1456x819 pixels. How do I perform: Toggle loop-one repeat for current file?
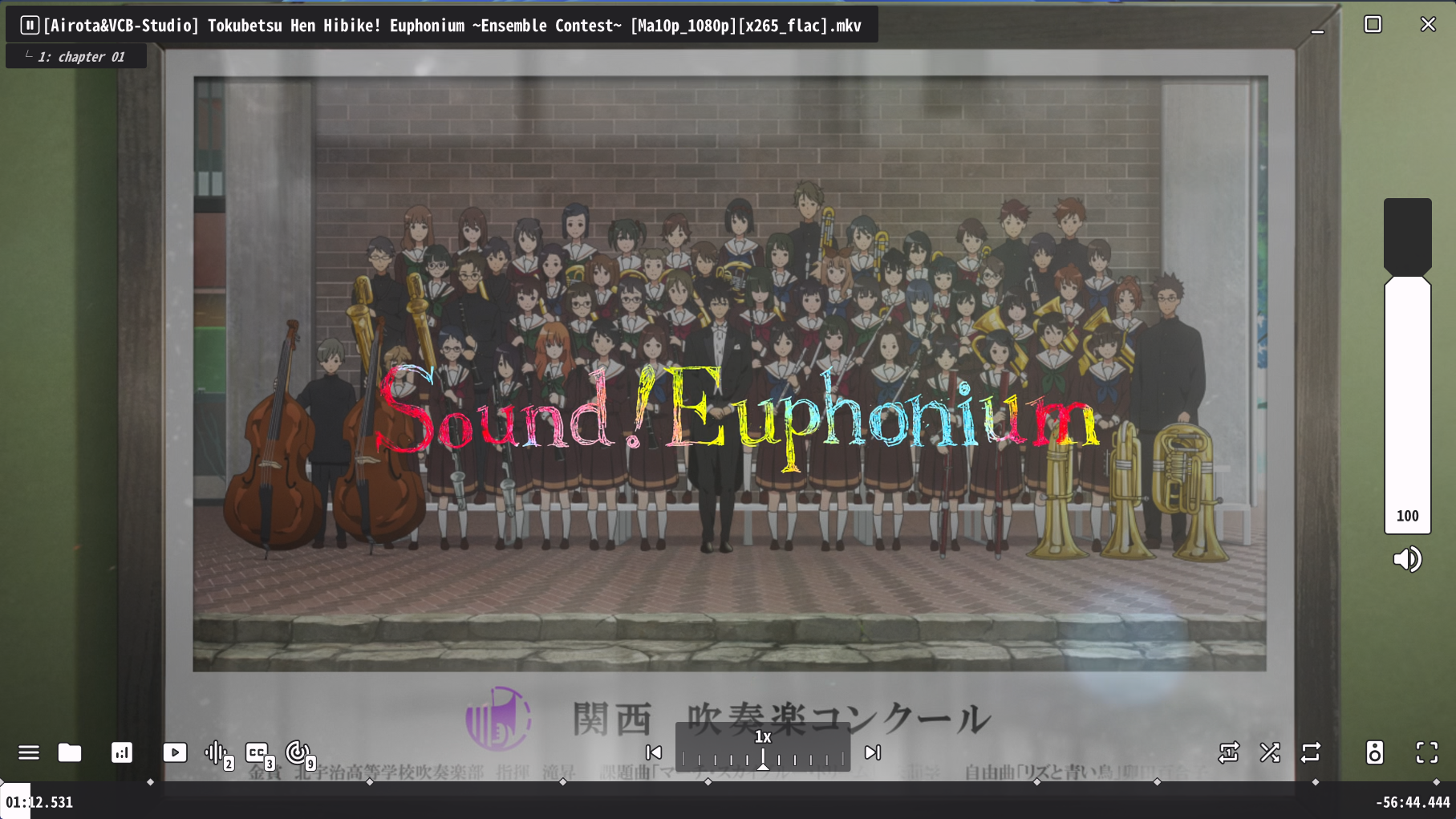[x=1228, y=752]
